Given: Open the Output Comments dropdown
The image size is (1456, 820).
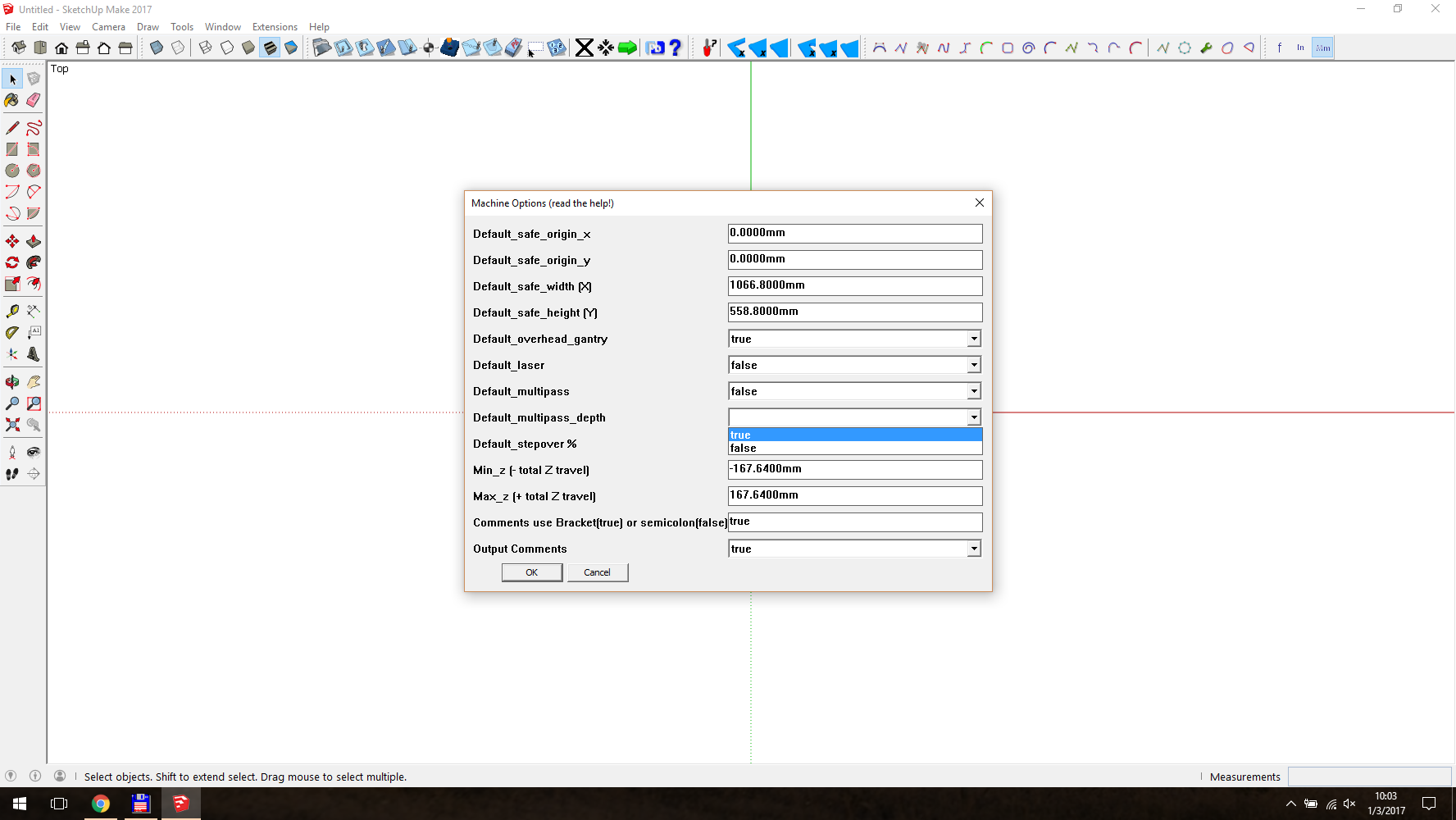Looking at the screenshot, I should tap(973, 549).
